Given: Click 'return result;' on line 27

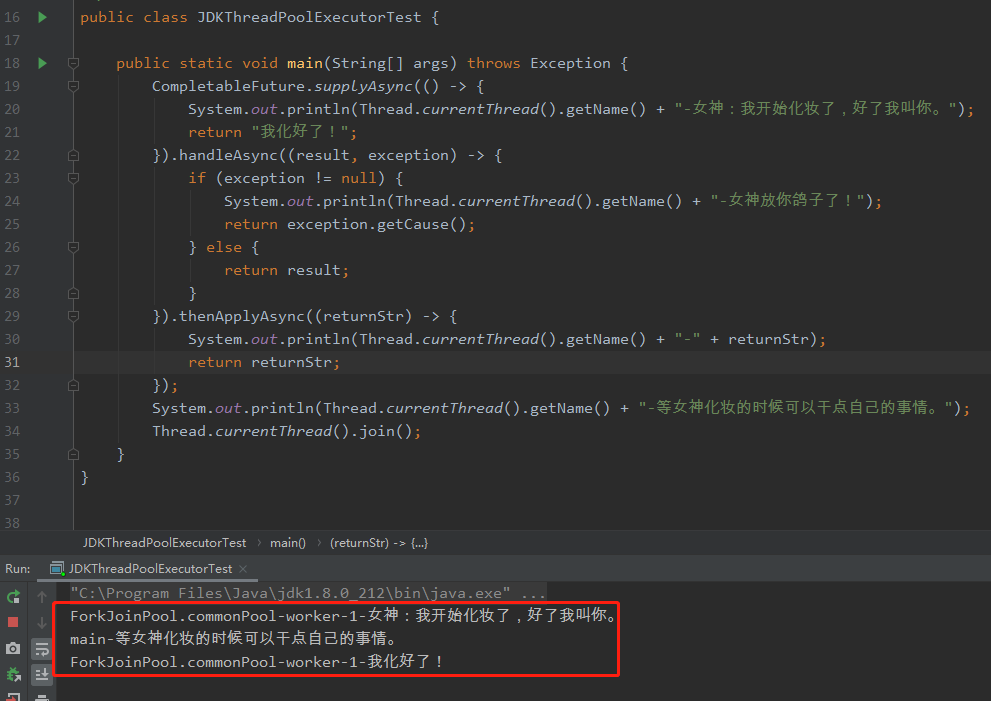Looking at the screenshot, I should [286, 271].
